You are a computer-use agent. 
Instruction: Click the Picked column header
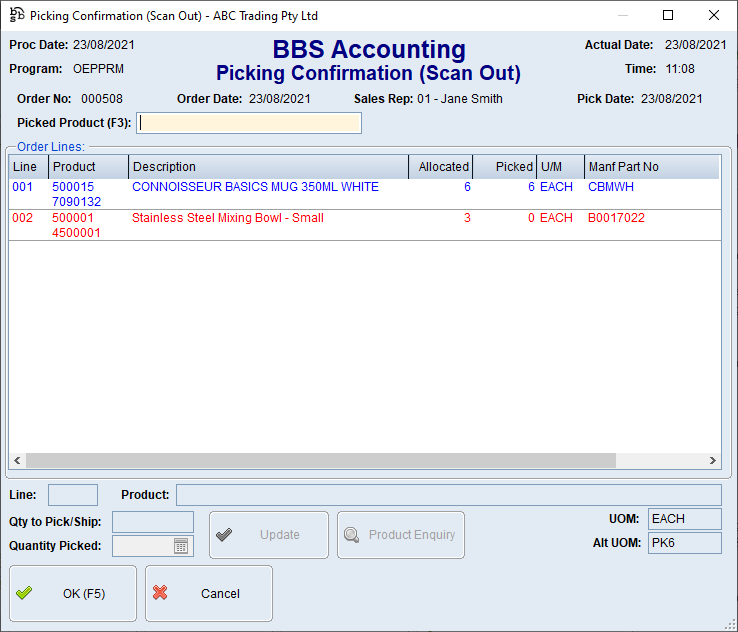coord(505,167)
